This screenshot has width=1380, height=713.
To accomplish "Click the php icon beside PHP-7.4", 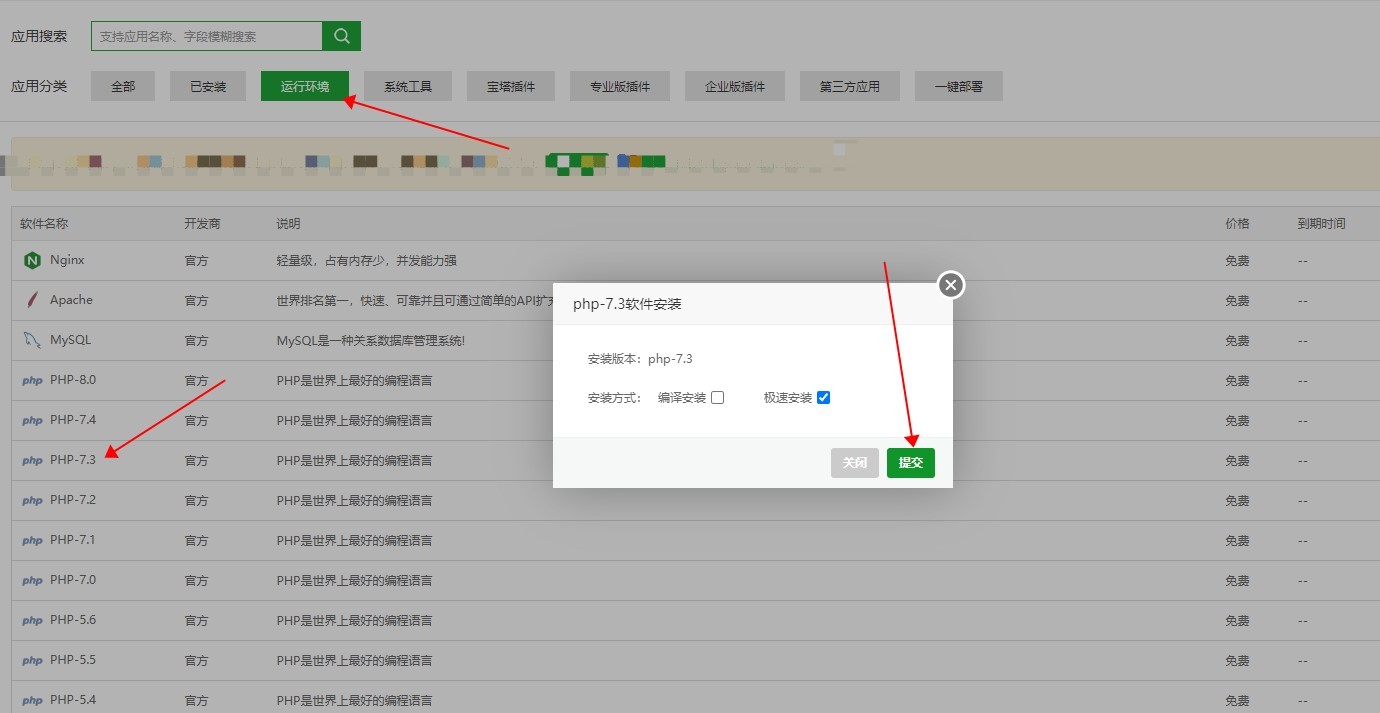I will tap(32, 421).
